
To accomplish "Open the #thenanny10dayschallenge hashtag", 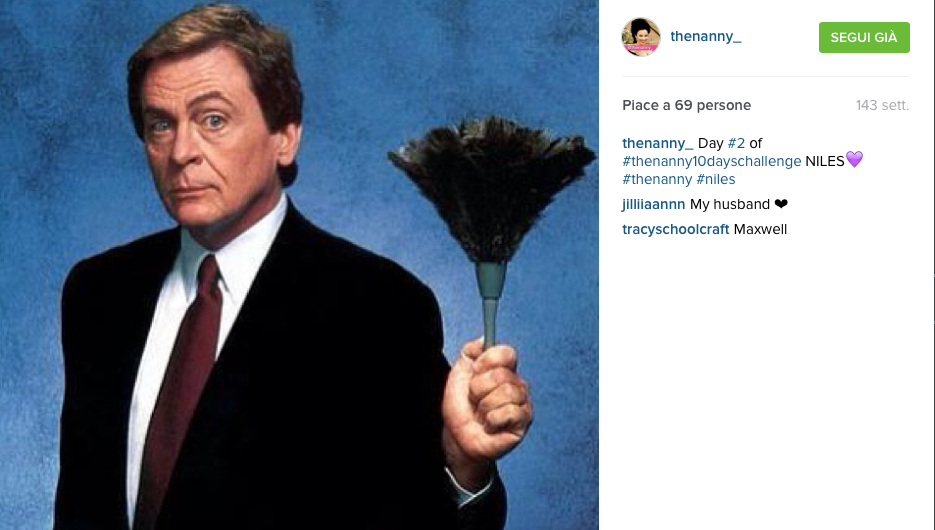I will point(711,161).
